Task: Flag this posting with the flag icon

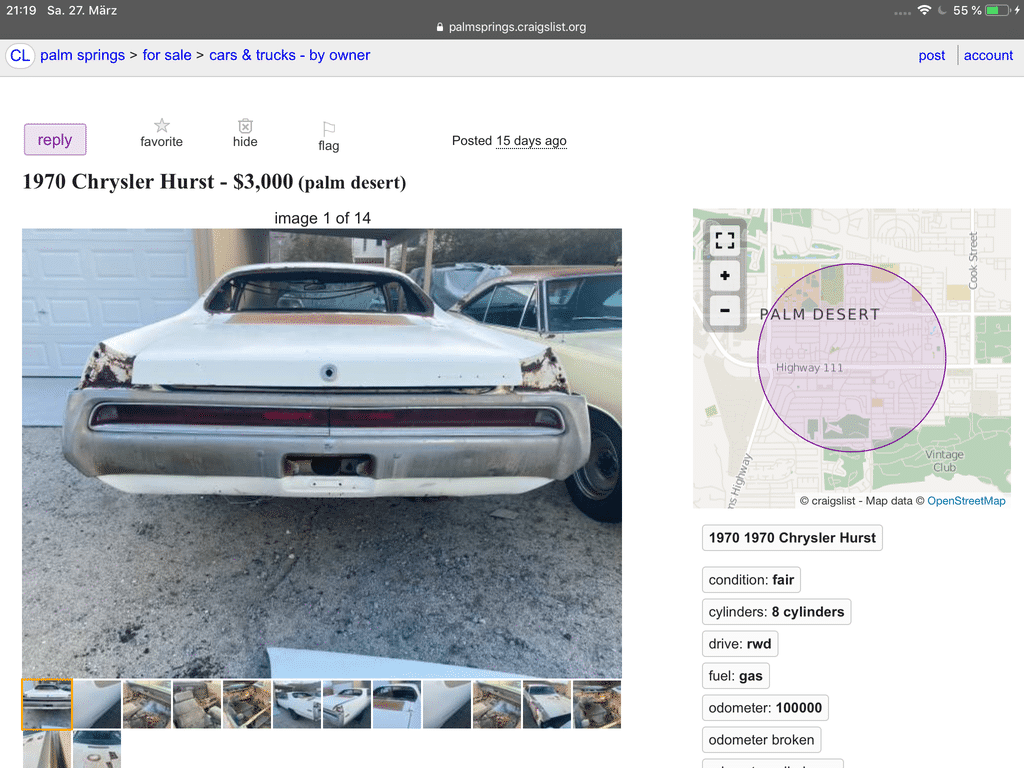Action: 328,136
